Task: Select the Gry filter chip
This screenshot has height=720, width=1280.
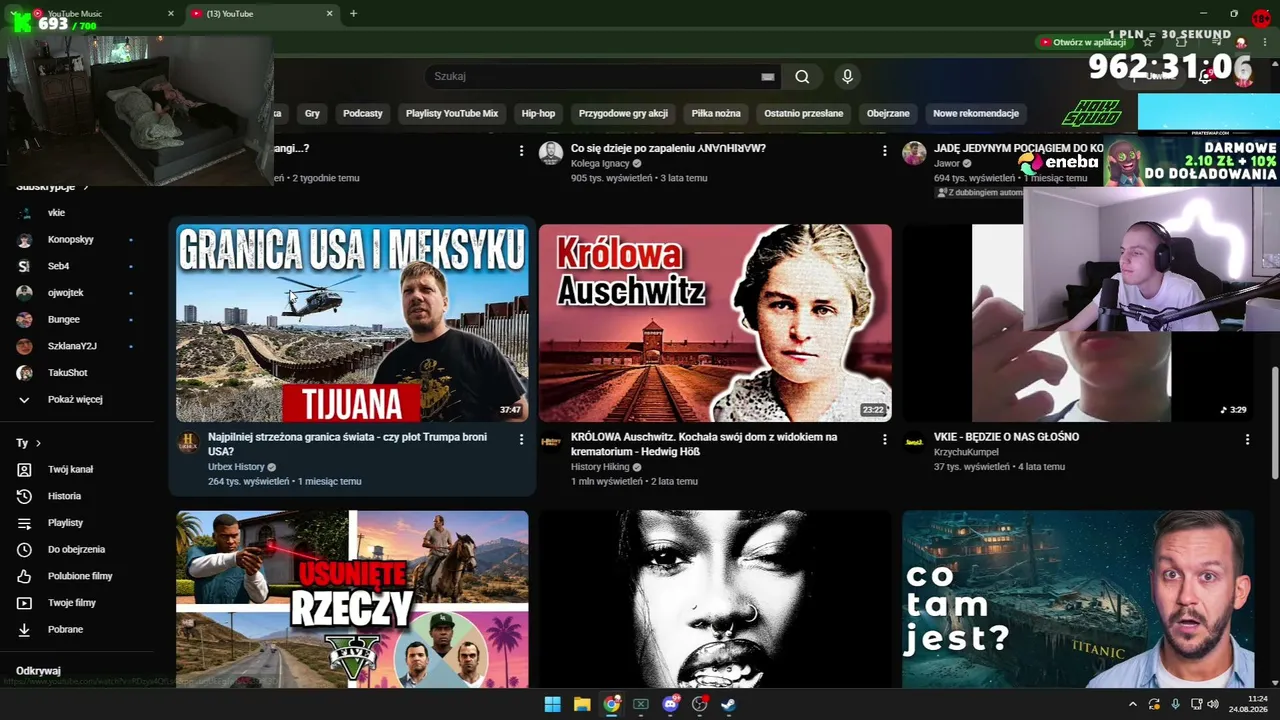Action: [x=312, y=113]
